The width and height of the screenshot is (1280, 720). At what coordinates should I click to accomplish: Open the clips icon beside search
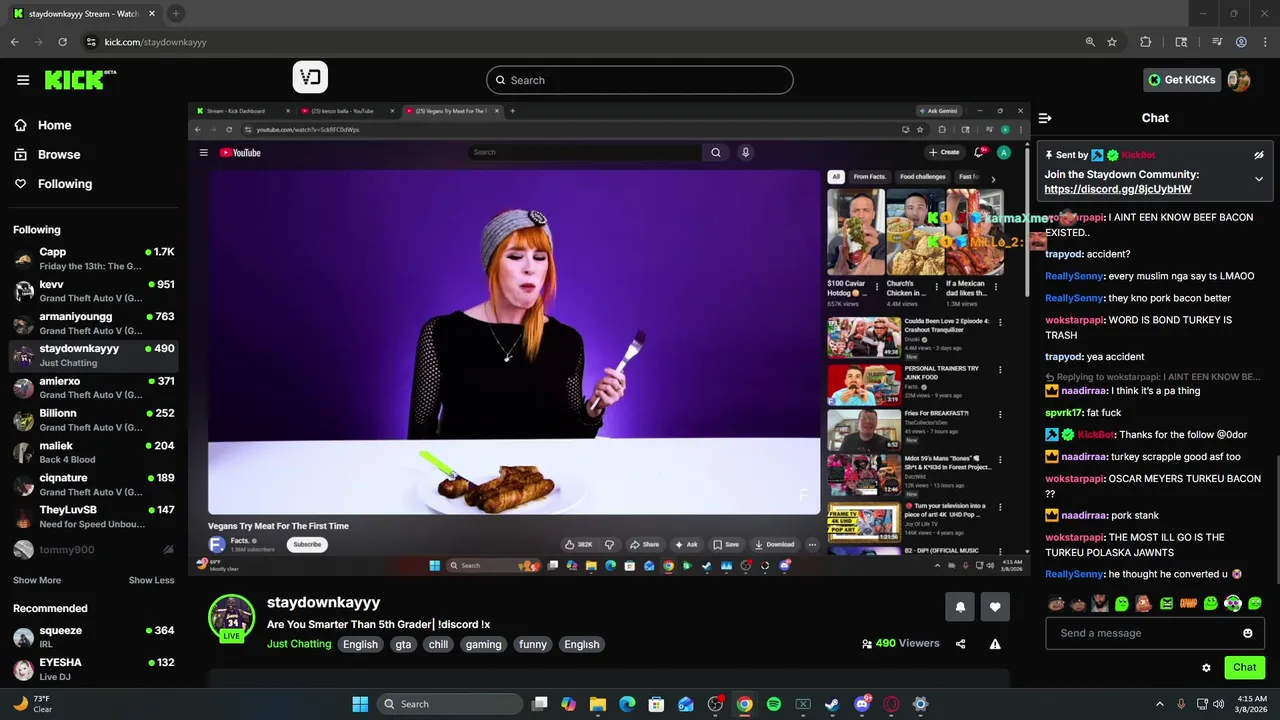coord(310,78)
